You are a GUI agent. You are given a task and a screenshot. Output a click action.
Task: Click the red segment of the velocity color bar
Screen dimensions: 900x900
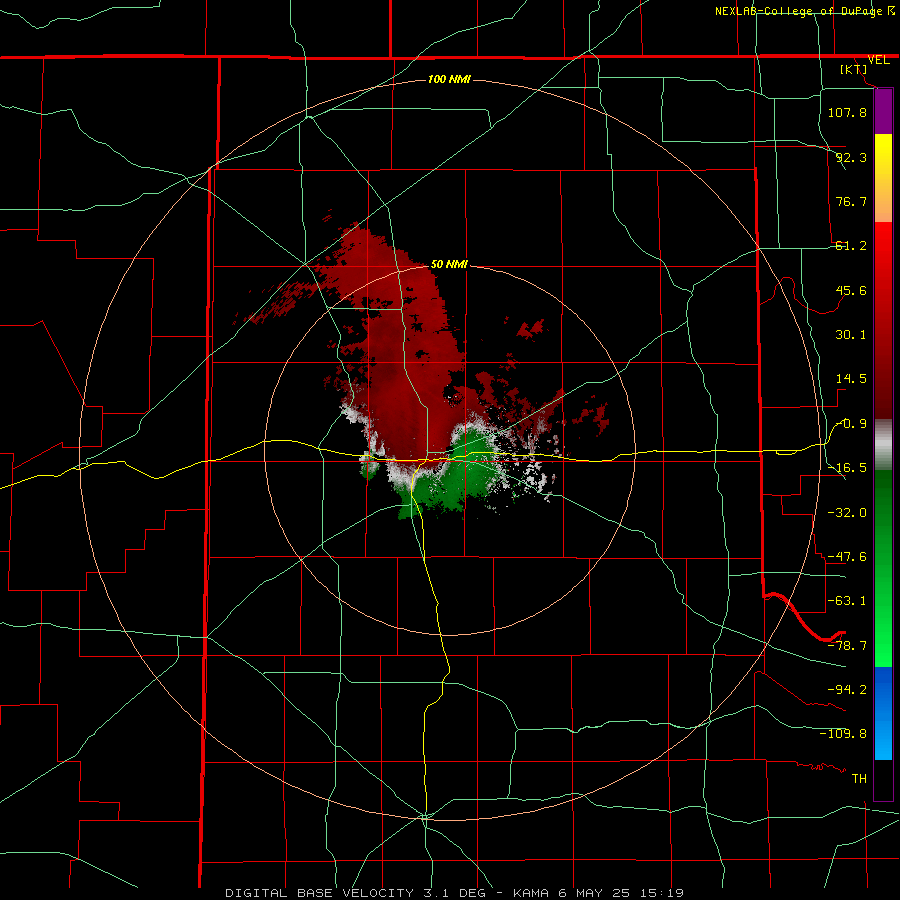pyautogui.click(x=883, y=320)
